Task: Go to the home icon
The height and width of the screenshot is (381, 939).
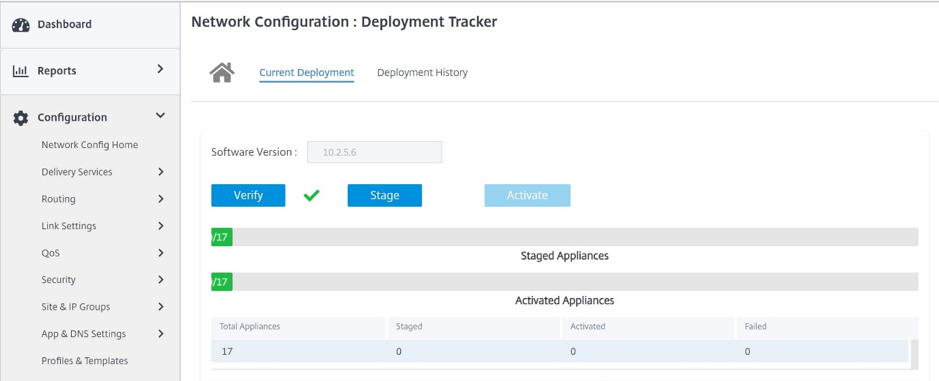Action: [222, 72]
